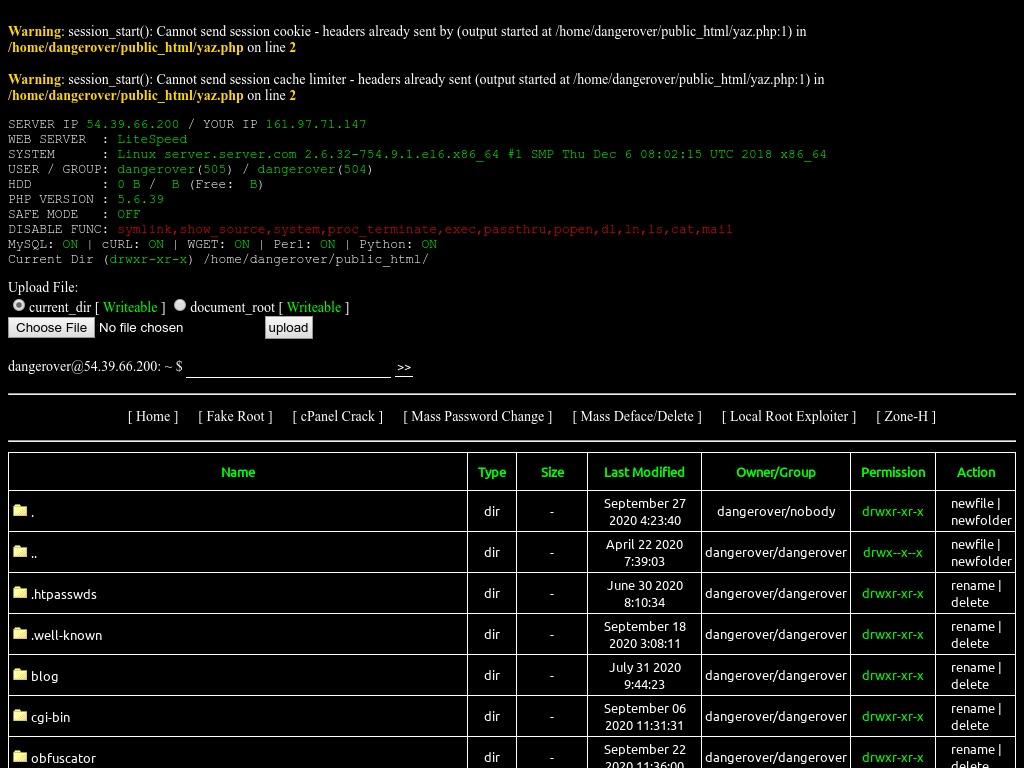This screenshot has height=768, width=1024.
Task: Click the folder icon beside obfuscator
Action: tap(20, 757)
